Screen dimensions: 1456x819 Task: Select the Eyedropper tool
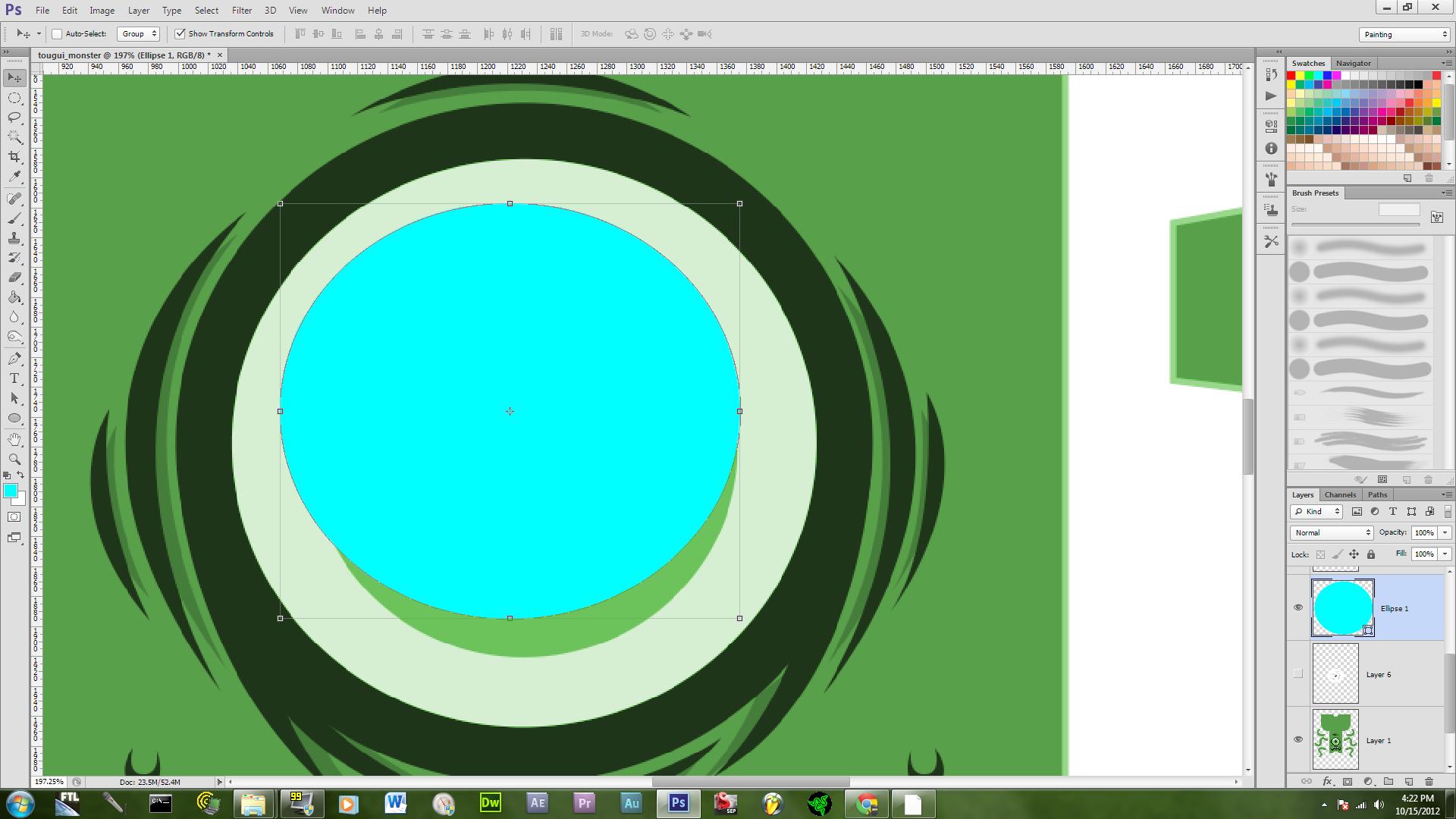14,177
